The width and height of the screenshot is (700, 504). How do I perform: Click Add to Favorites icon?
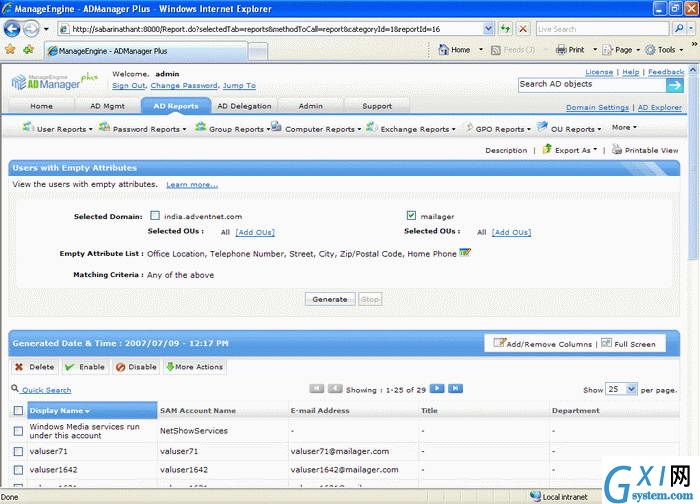click(29, 50)
